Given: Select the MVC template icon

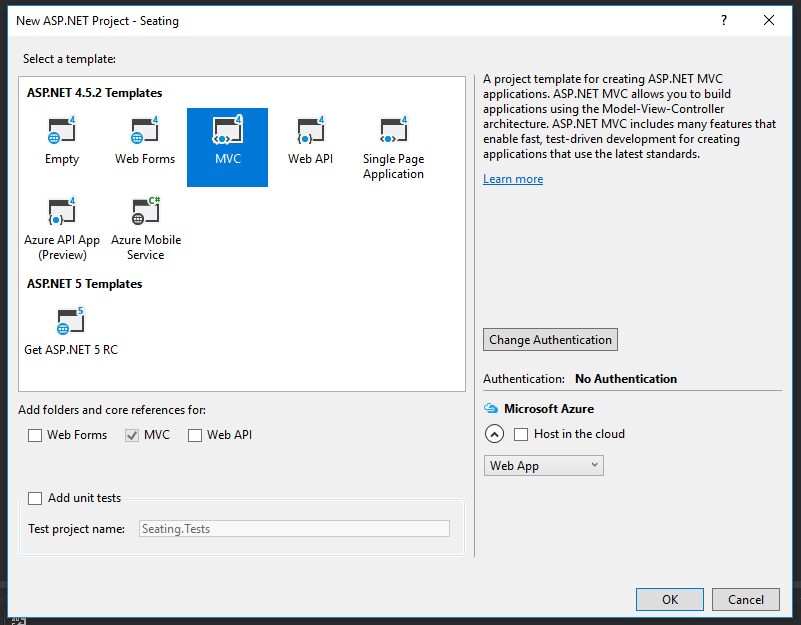Looking at the screenshot, I should point(227,130).
